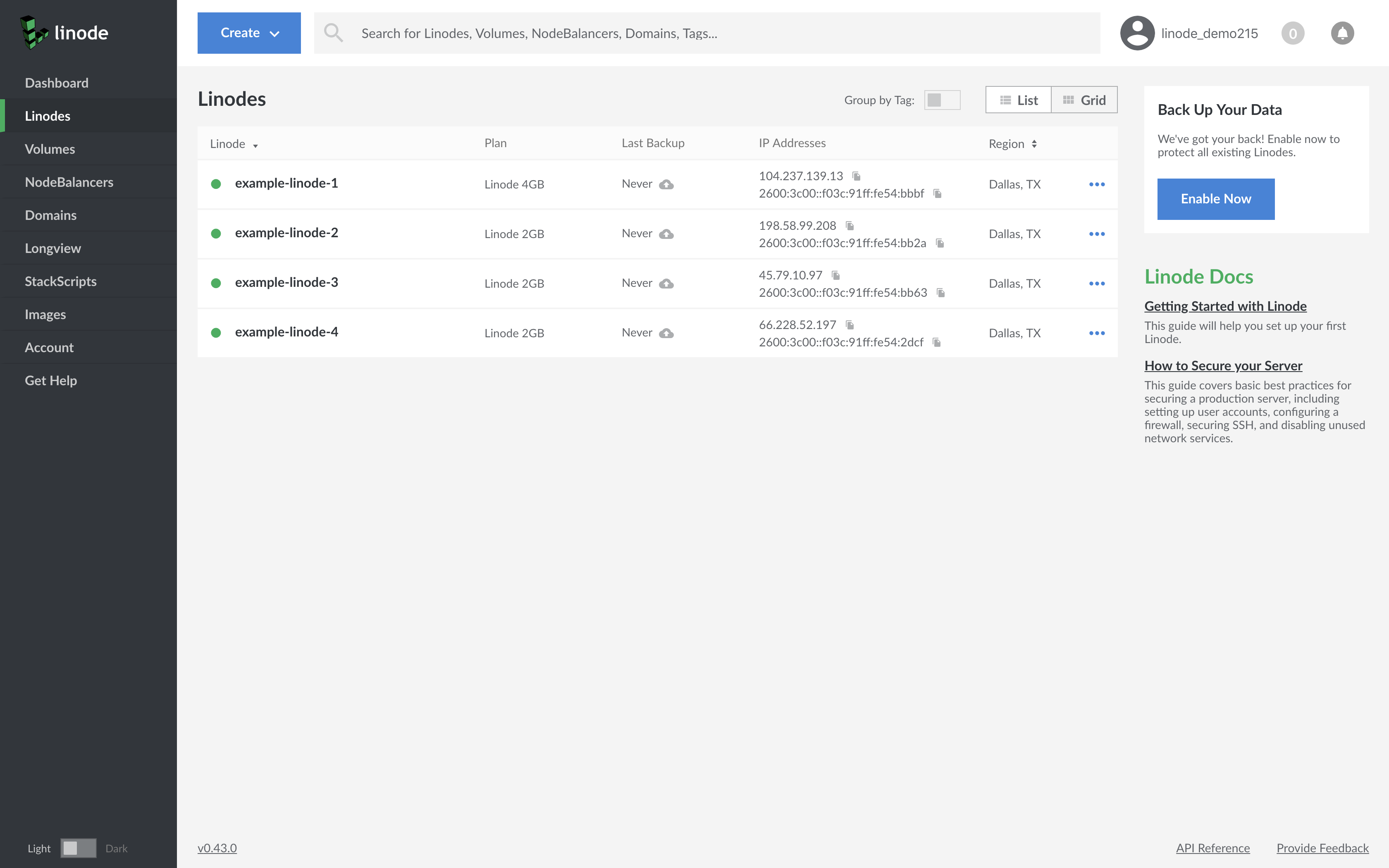Open actions menu for example-linode-3
This screenshot has height=868, width=1389.
[x=1096, y=284]
